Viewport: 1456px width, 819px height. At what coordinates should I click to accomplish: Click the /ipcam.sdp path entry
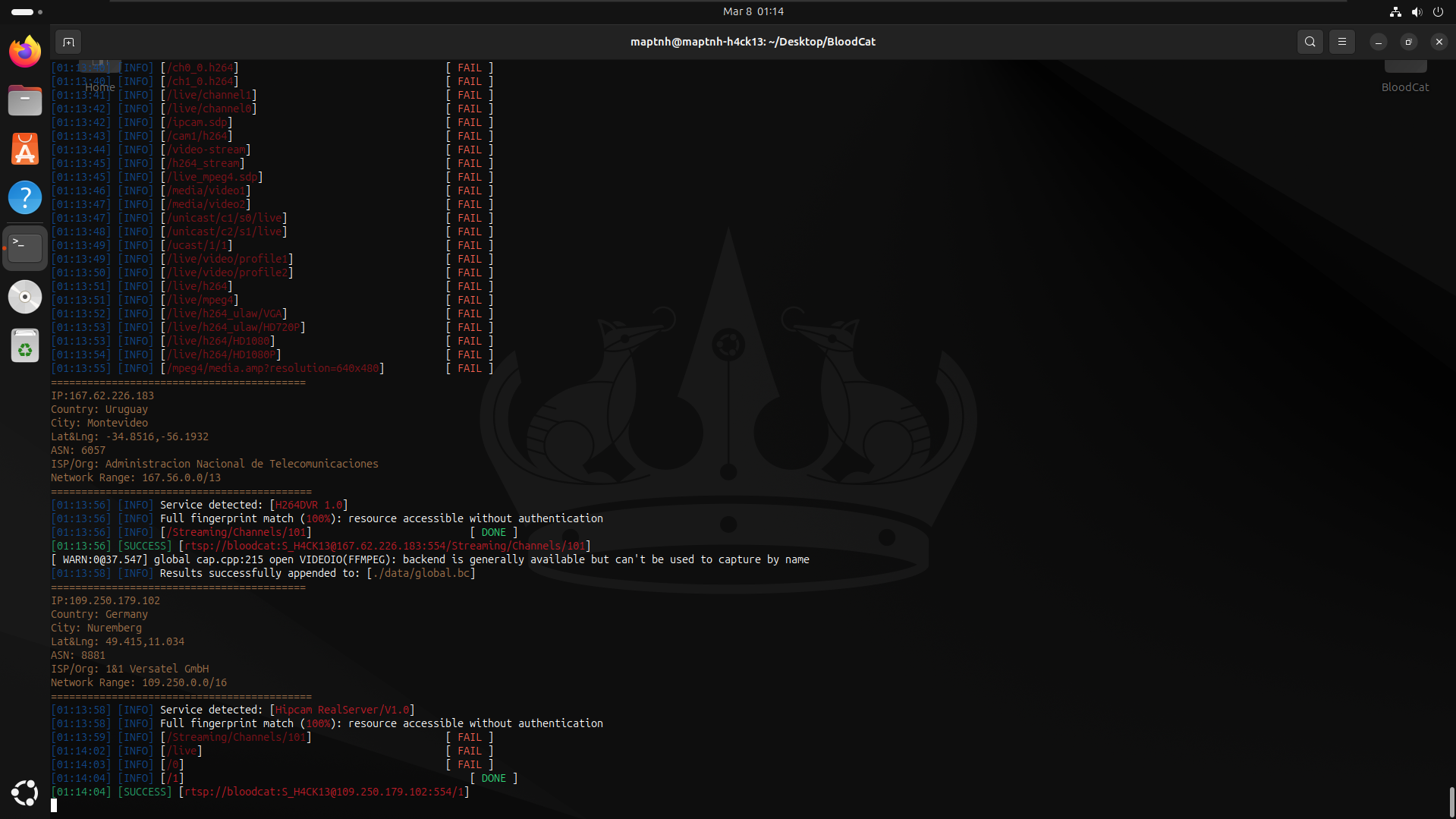197,122
